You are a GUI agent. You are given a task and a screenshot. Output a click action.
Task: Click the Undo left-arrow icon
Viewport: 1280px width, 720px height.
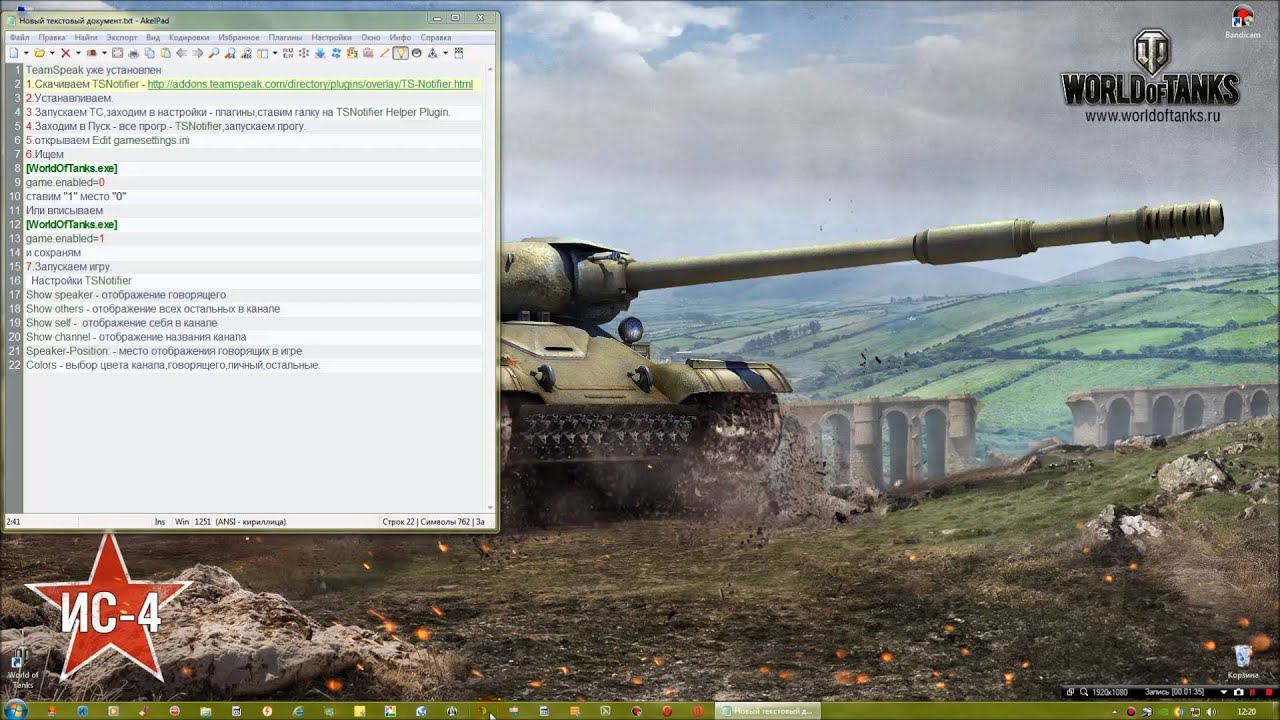pyautogui.click(x=182, y=53)
